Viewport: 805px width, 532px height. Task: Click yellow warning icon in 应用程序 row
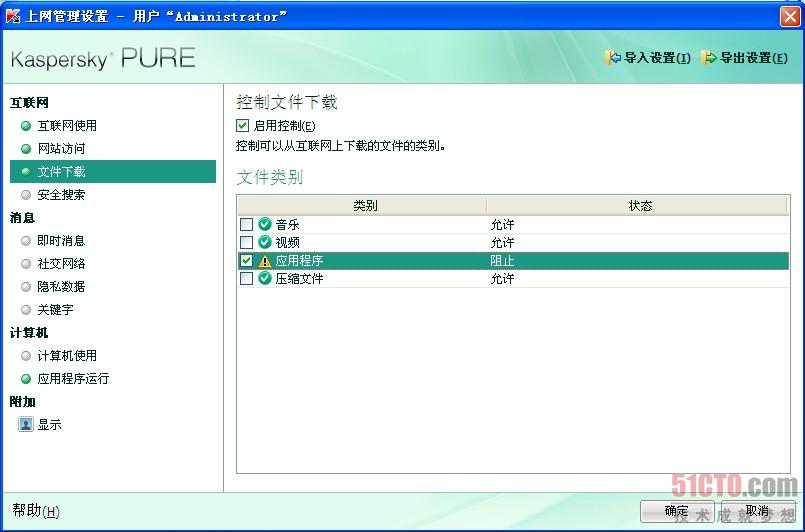coord(264,261)
